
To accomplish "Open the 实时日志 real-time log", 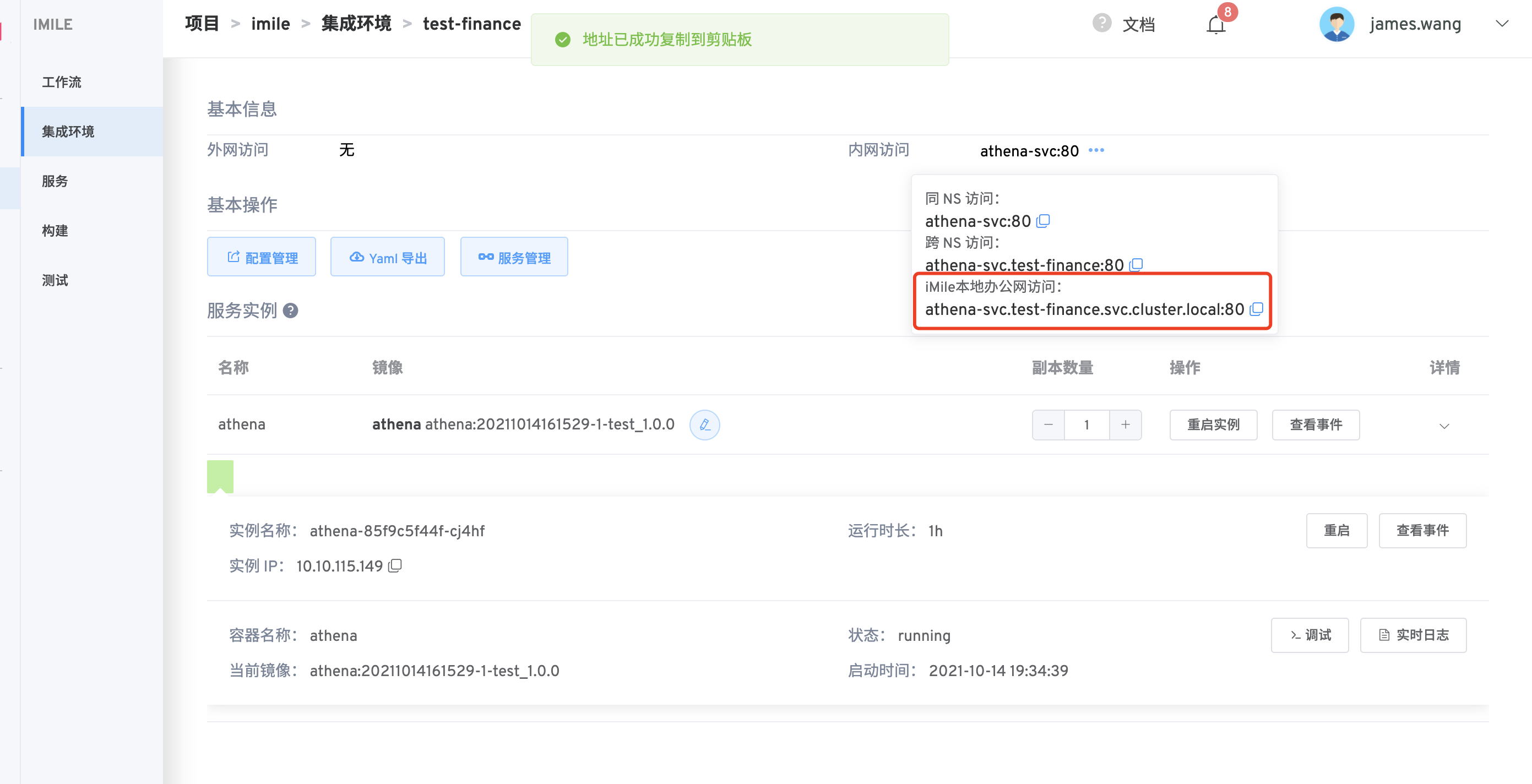I will pos(1413,635).
